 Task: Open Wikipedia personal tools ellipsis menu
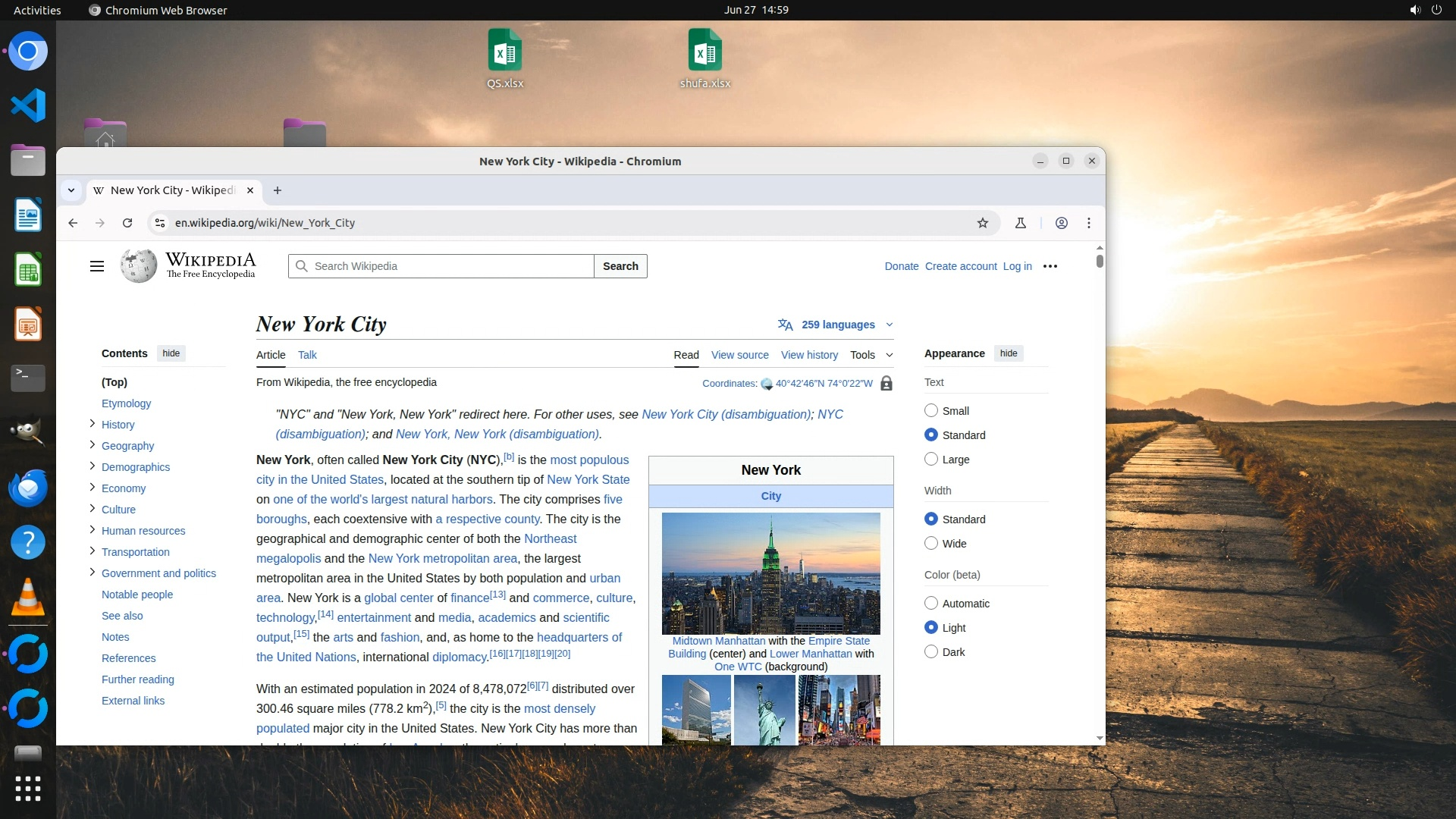(1050, 266)
